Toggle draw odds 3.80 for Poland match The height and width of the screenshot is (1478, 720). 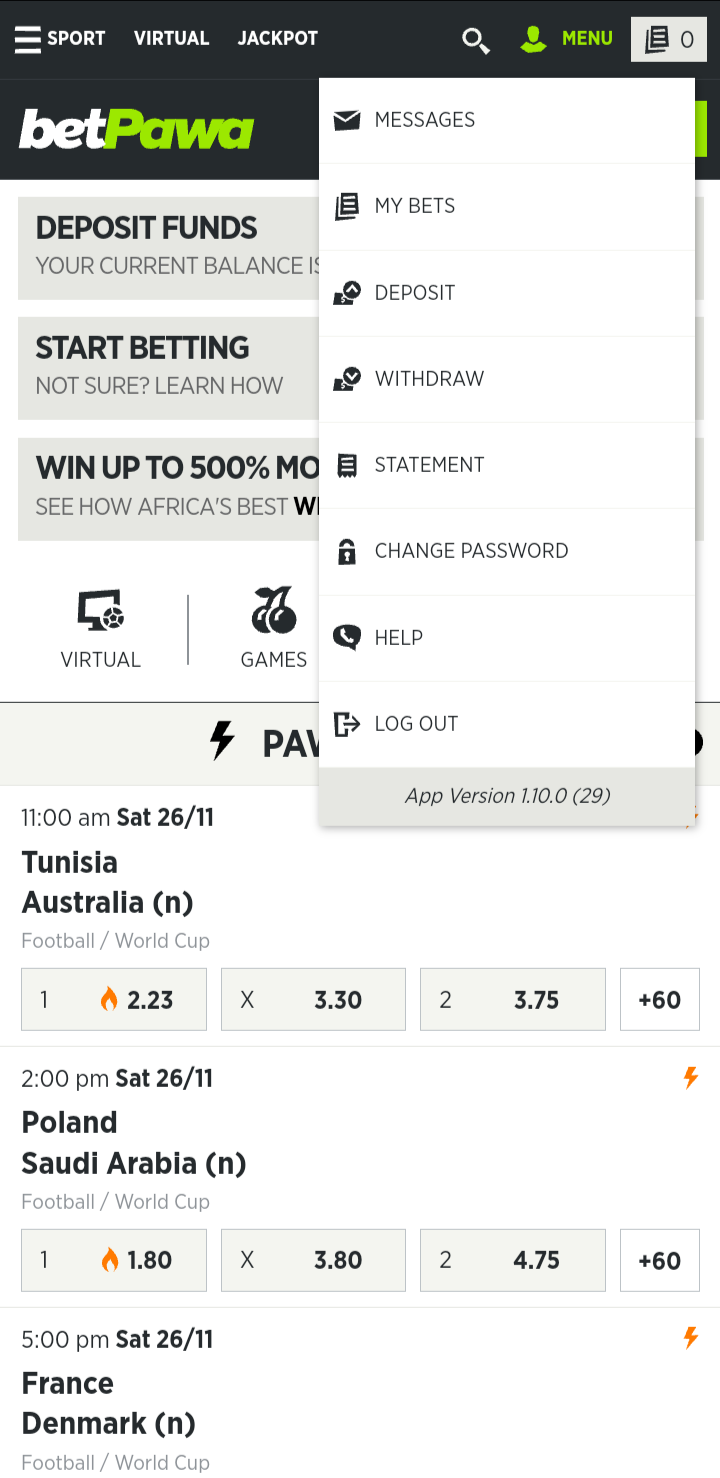313,1260
